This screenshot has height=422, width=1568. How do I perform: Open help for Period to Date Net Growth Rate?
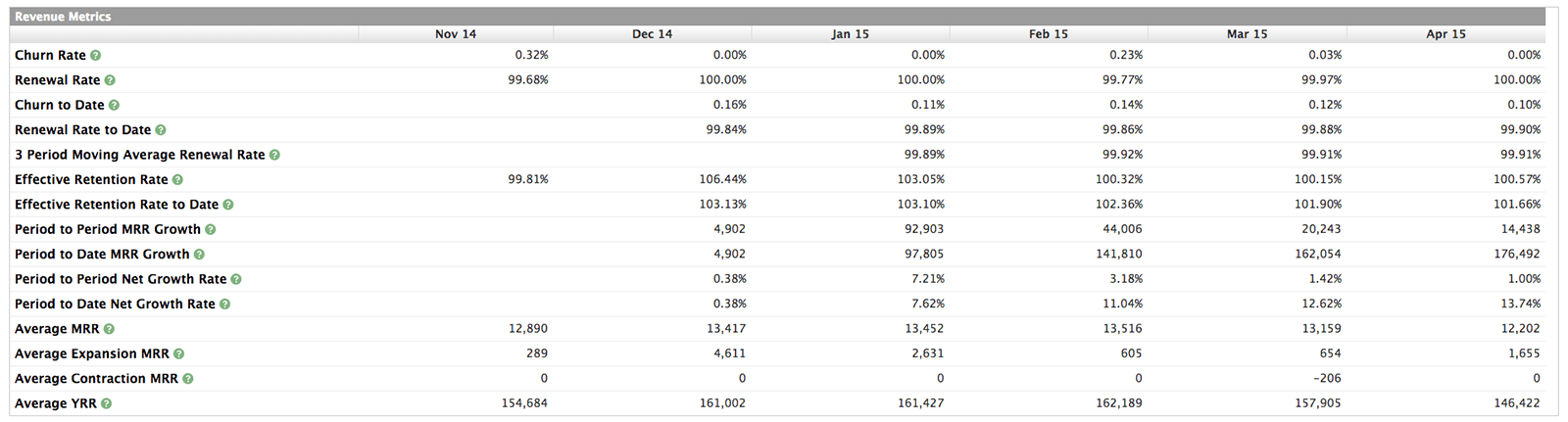click(x=224, y=305)
